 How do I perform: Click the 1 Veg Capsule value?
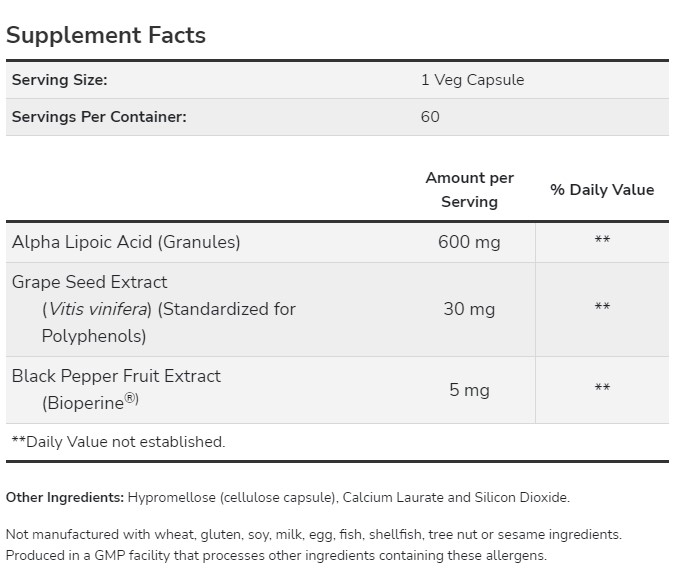[472, 80]
